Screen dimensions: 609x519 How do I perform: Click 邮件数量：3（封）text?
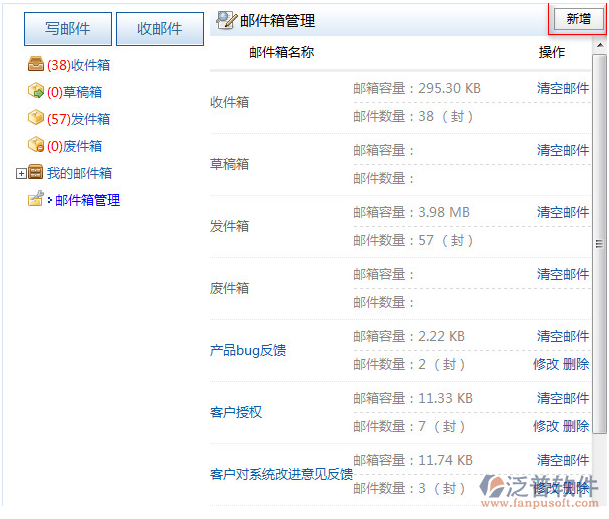pos(409,488)
